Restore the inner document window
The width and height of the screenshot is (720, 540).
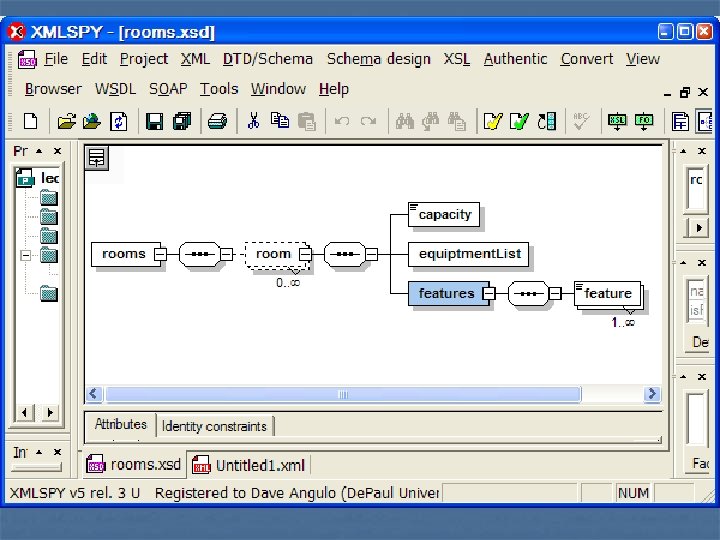coord(685,93)
